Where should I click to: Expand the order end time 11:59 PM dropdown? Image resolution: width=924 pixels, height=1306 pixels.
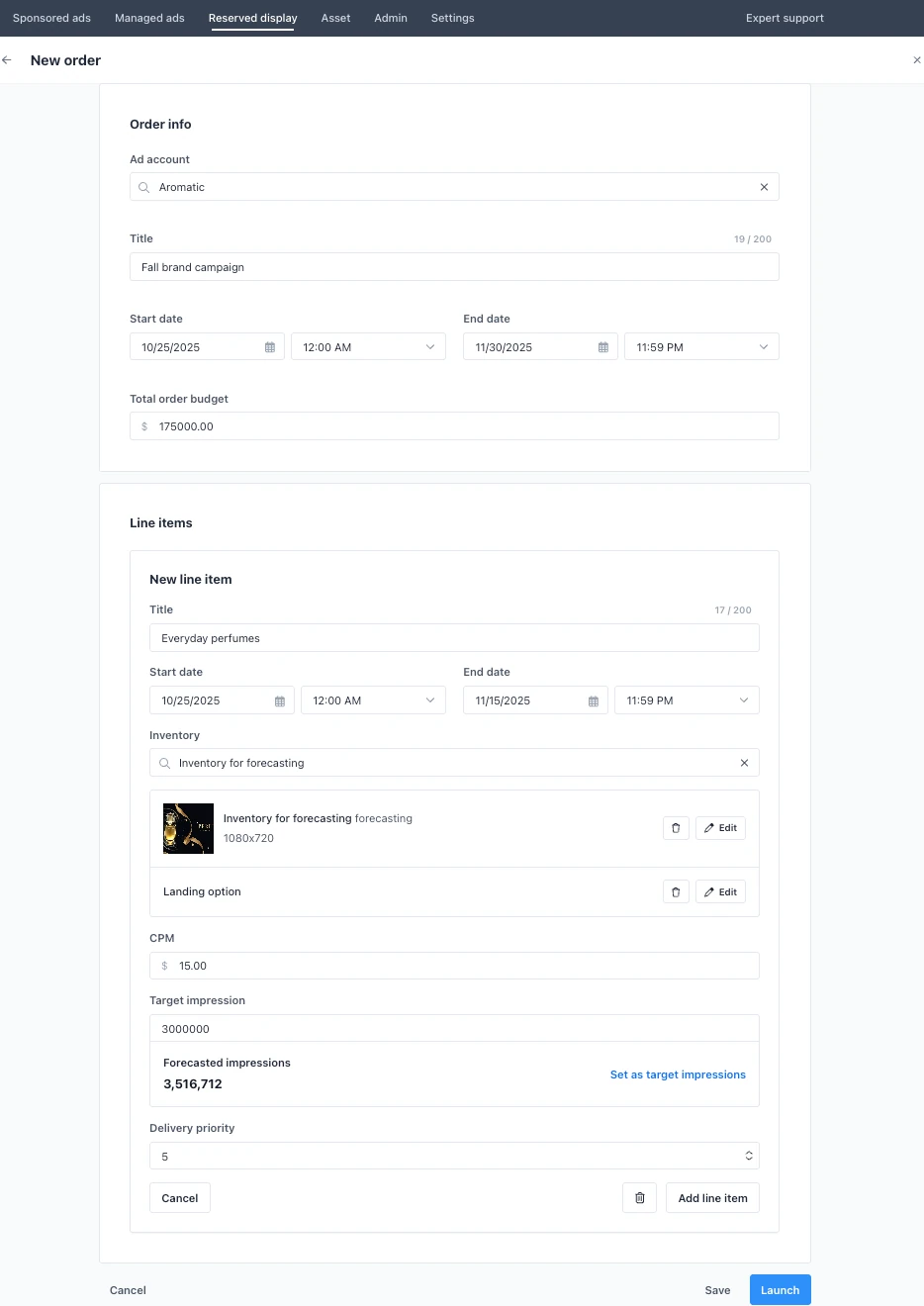pyautogui.click(x=701, y=347)
